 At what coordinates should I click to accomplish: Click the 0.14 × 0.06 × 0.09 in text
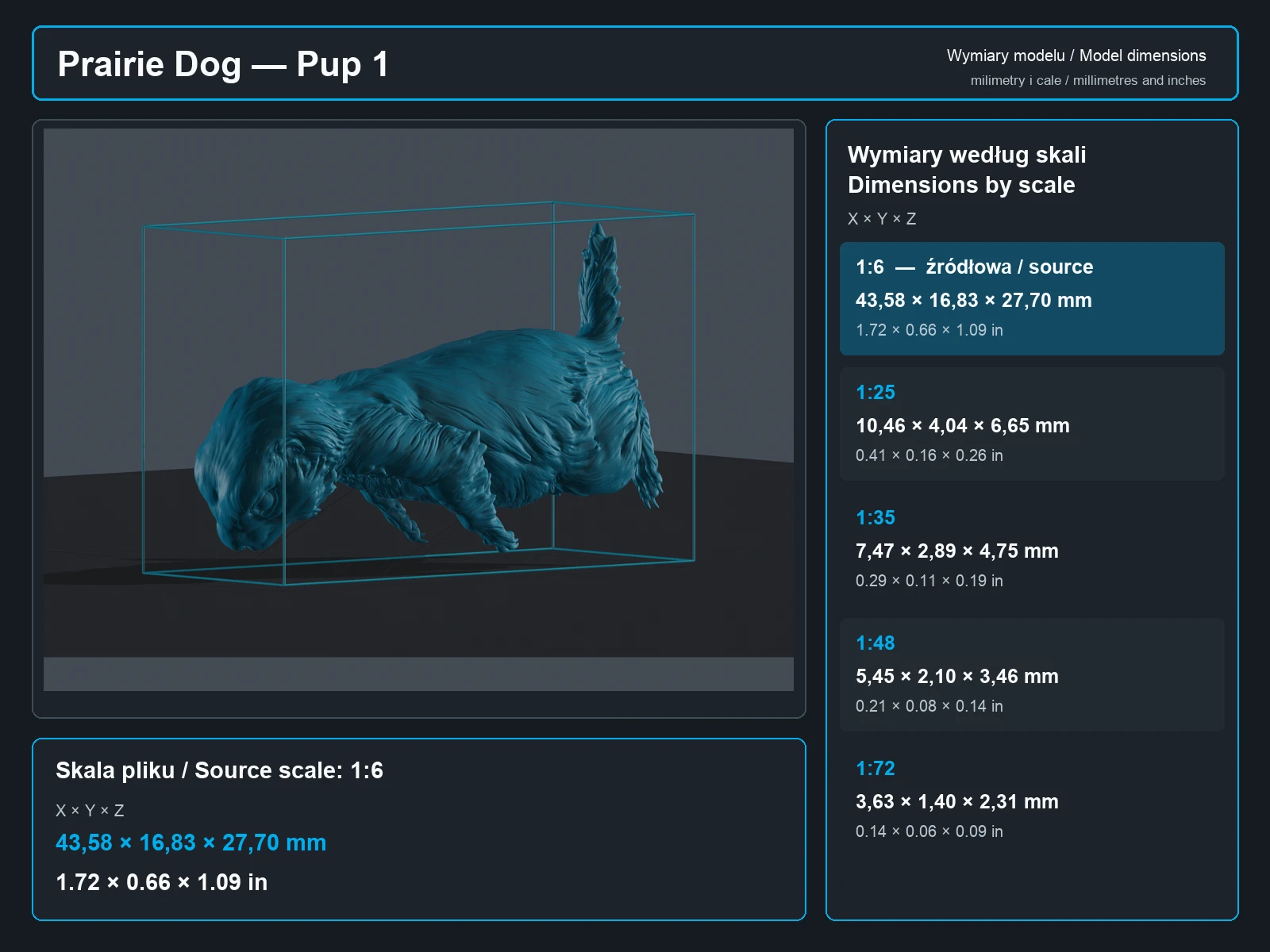tap(929, 831)
